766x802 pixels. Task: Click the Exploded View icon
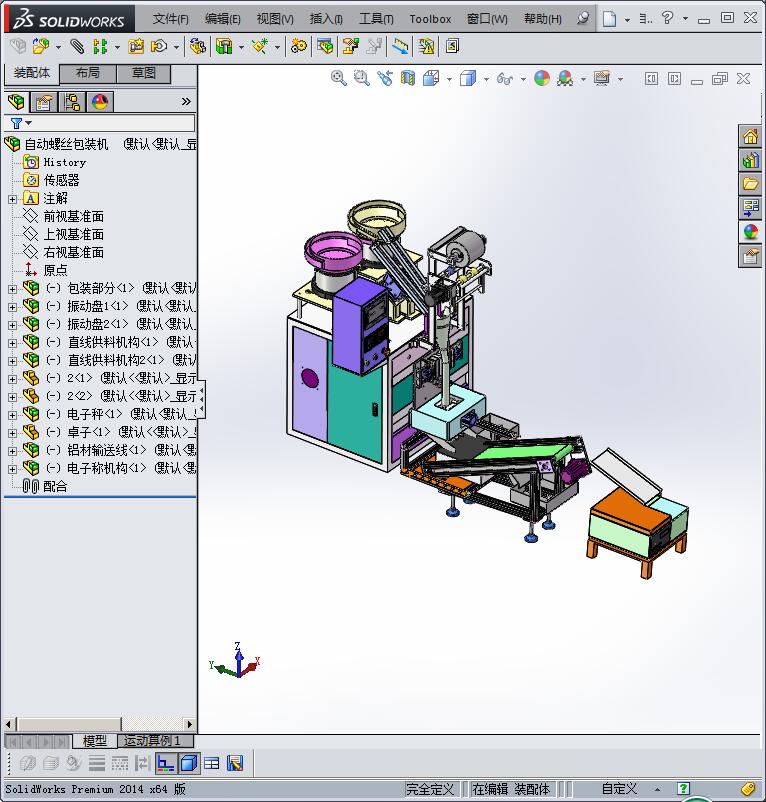pyautogui.click(x=350, y=47)
